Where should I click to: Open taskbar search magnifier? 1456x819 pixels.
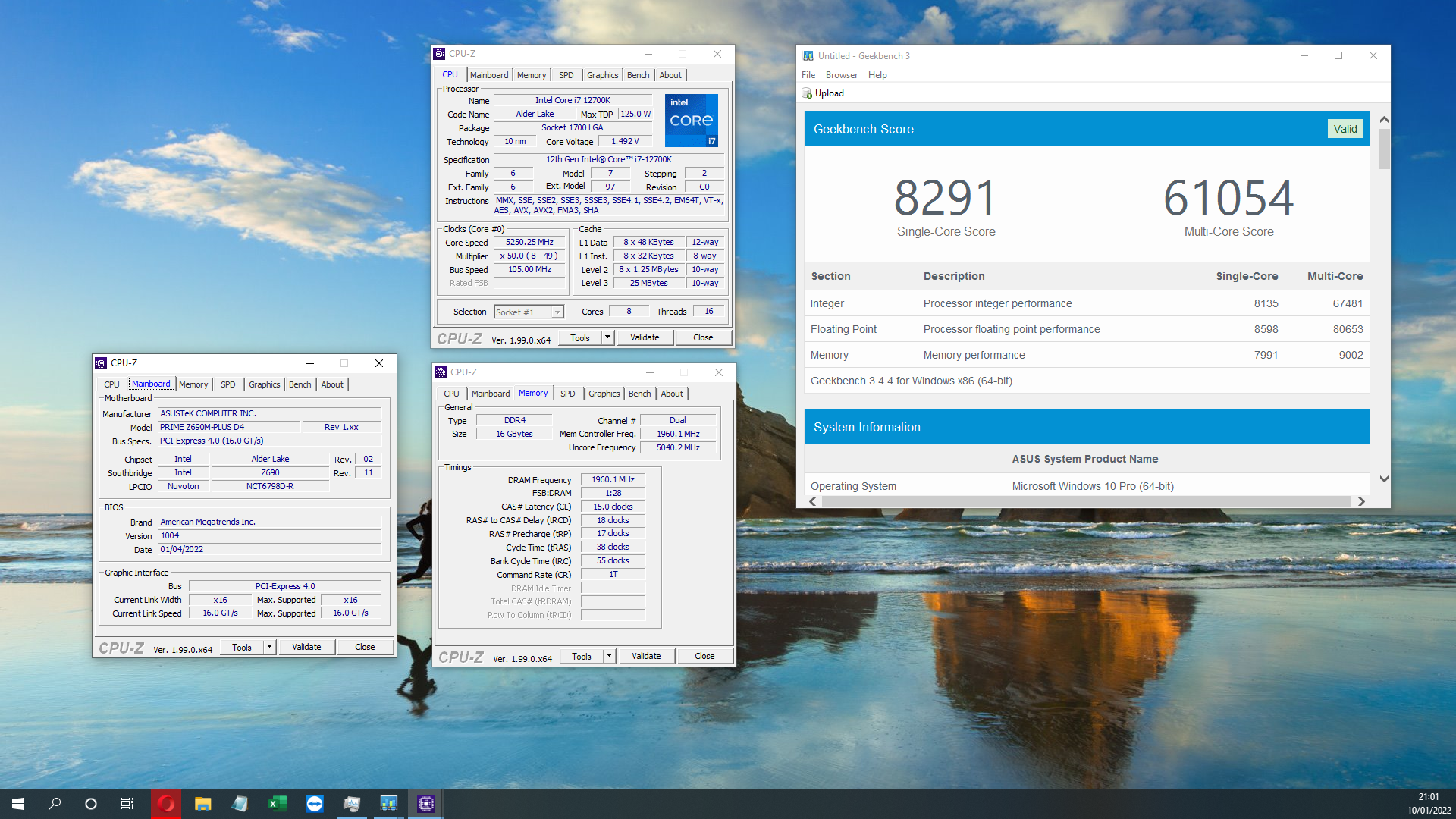pyautogui.click(x=55, y=804)
